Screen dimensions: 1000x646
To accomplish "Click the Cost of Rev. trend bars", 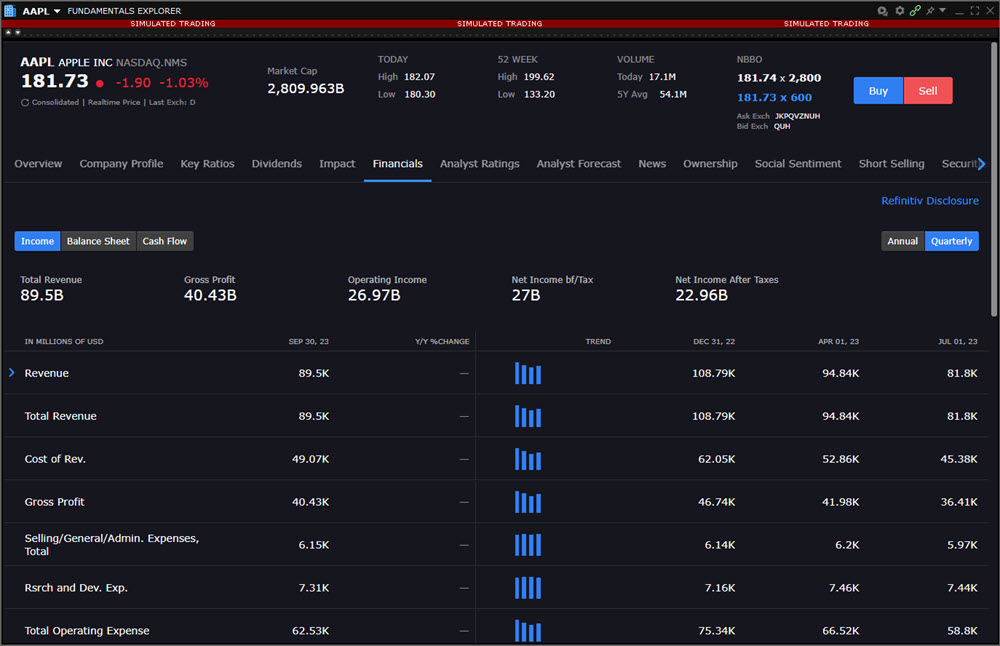I will pyautogui.click(x=528, y=459).
